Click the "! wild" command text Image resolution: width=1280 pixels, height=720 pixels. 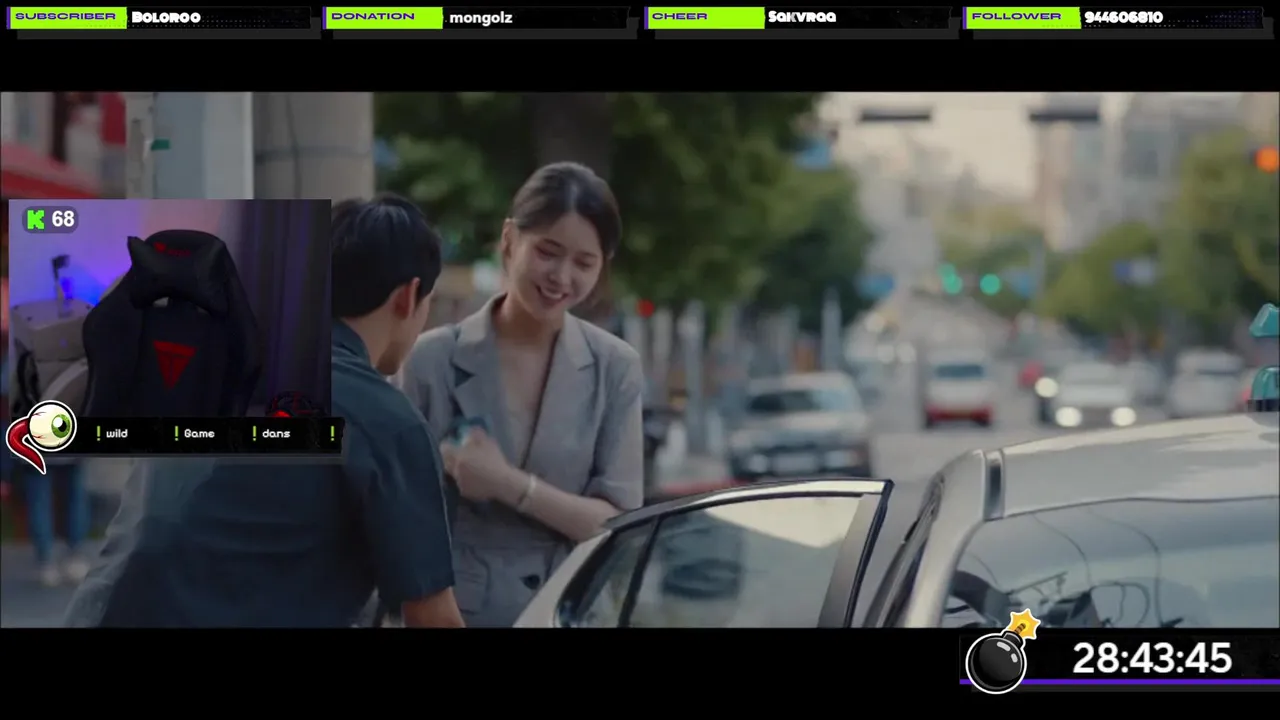112,433
